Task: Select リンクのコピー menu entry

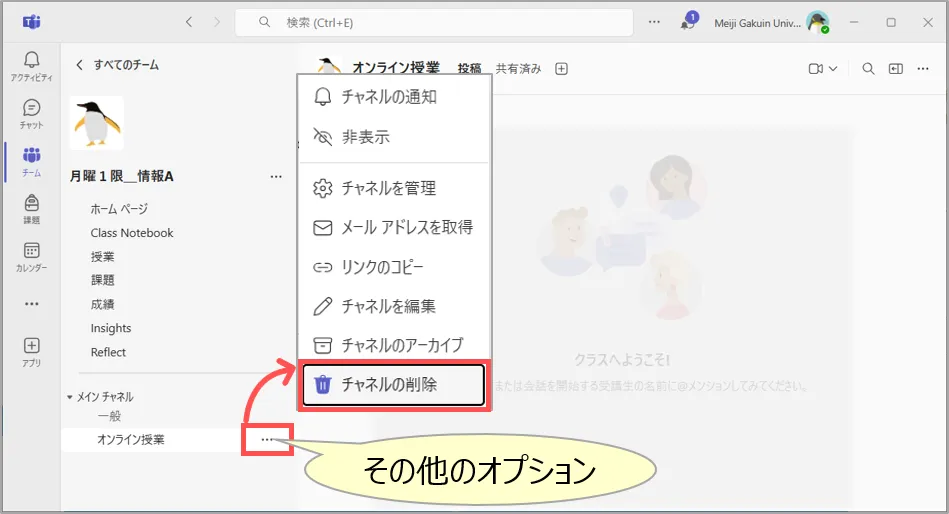Action: (382, 267)
